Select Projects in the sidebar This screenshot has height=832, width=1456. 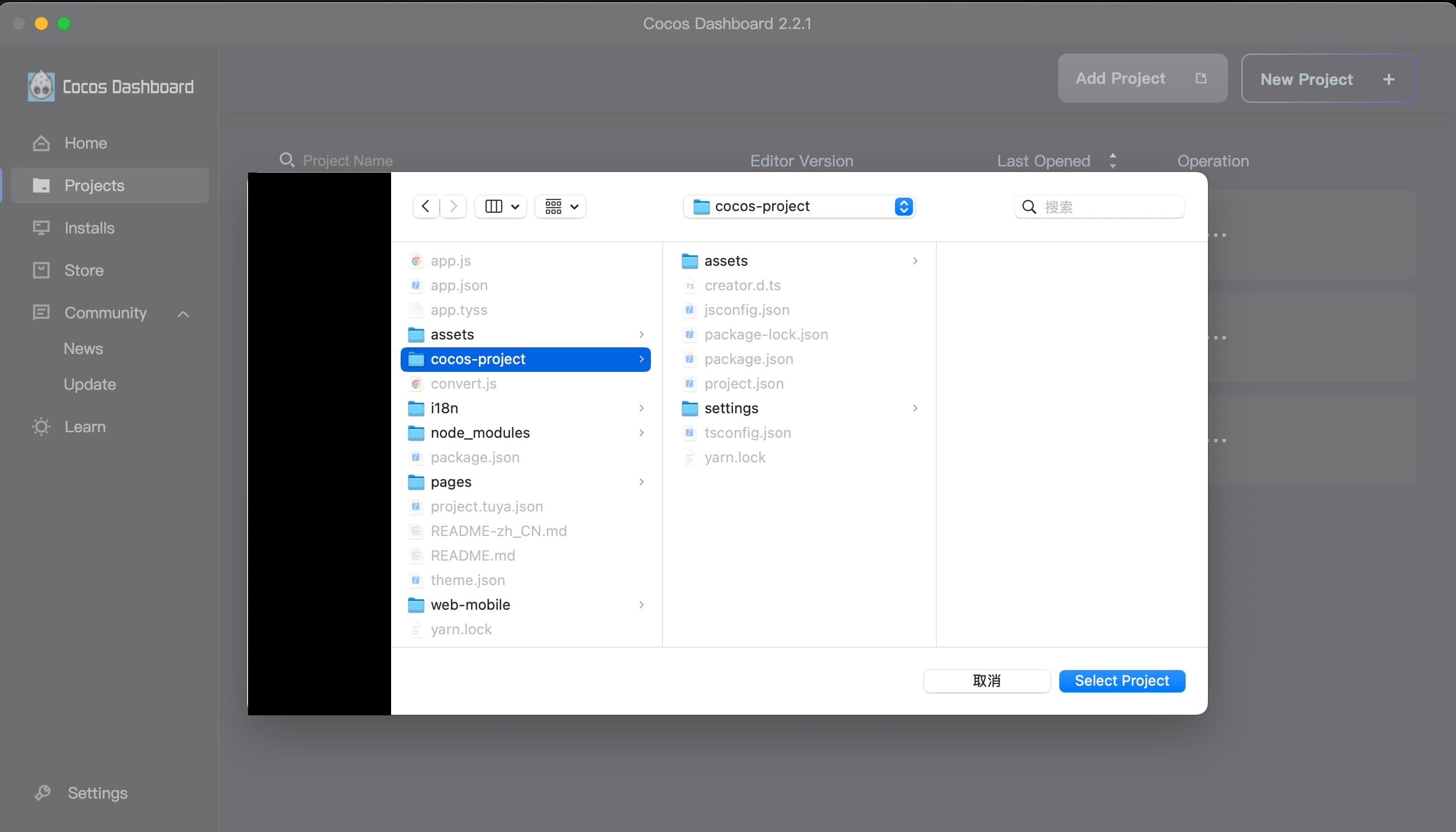point(110,185)
